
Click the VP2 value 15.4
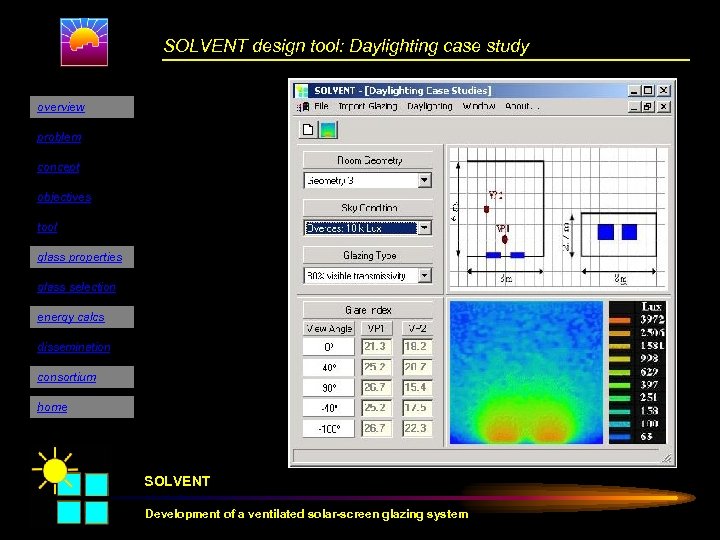pyautogui.click(x=416, y=387)
